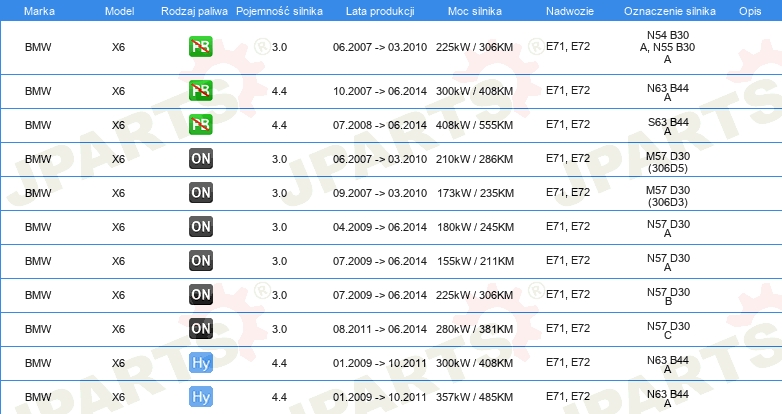Select the date range 04.2009 -> 06.2014
This screenshot has height=414, width=782.
tap(380, 227)
